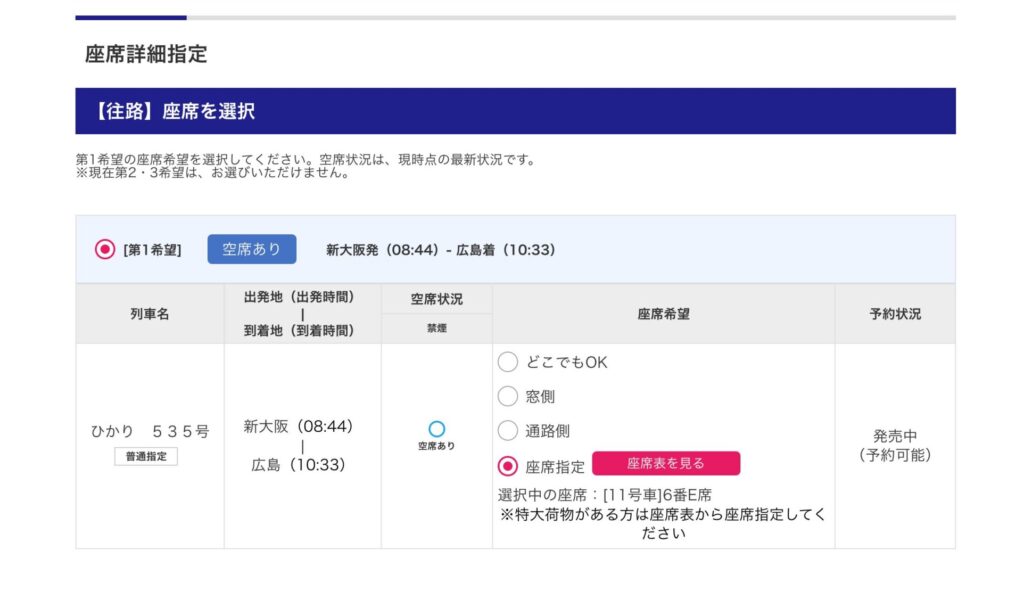Select the 座席指定 radio option
This screenshot has width=1024, height=591.
click(x=508, y=466)
